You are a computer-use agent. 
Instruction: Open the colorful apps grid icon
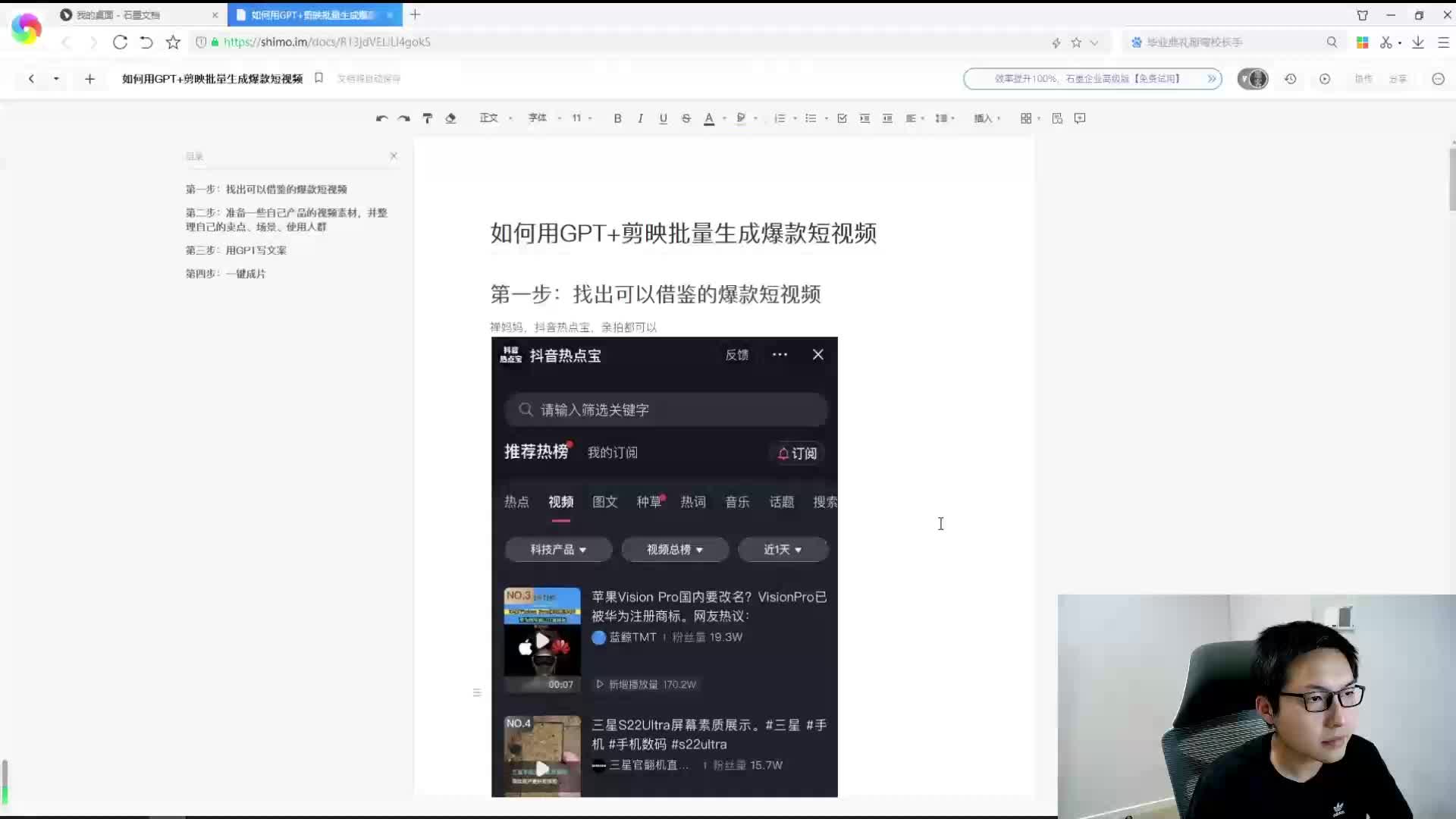1363,42
